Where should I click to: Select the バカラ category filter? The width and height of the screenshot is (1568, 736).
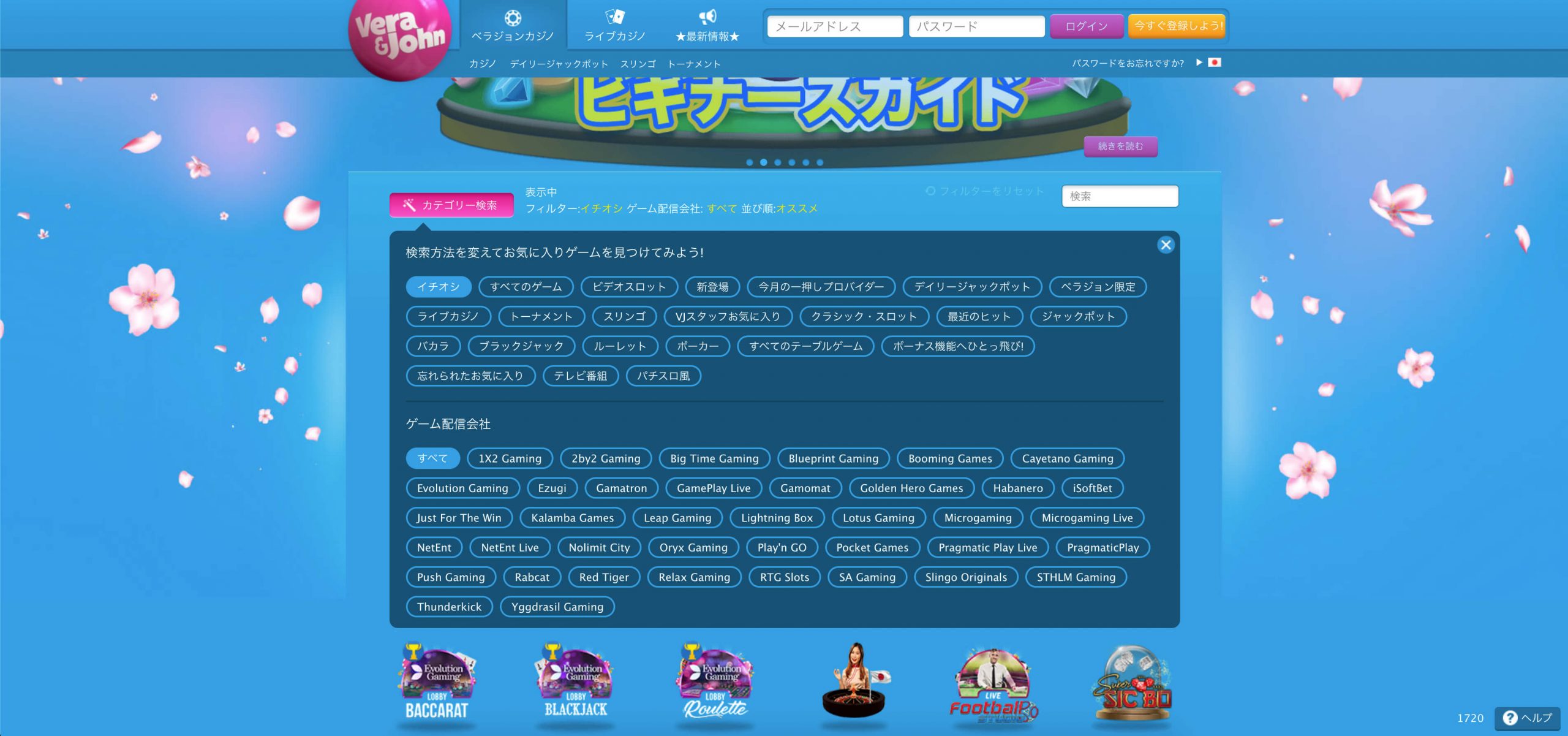pyautogui.click(x=433, y=346)
